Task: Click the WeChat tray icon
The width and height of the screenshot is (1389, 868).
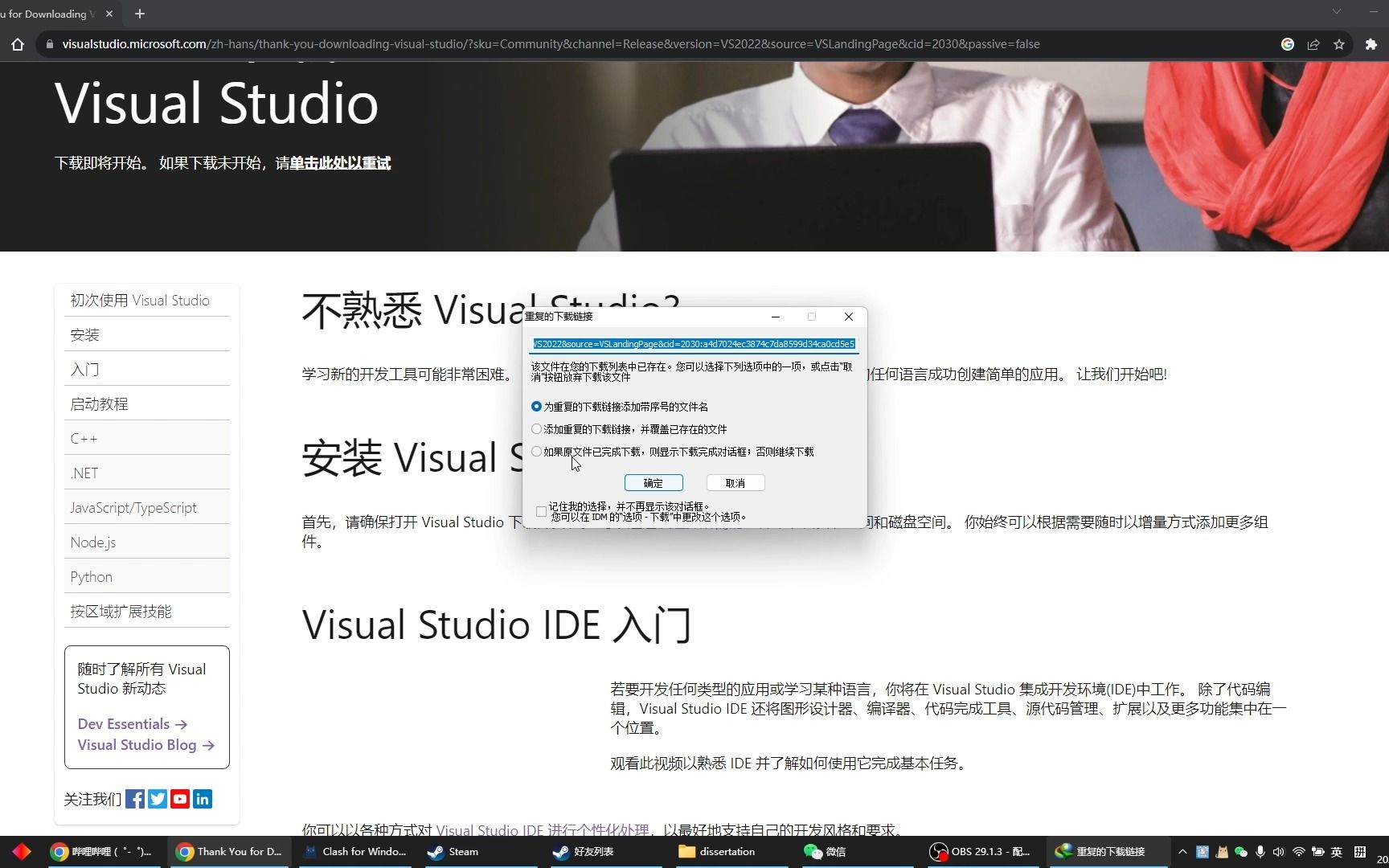Action: click(x=1241, y=852)
